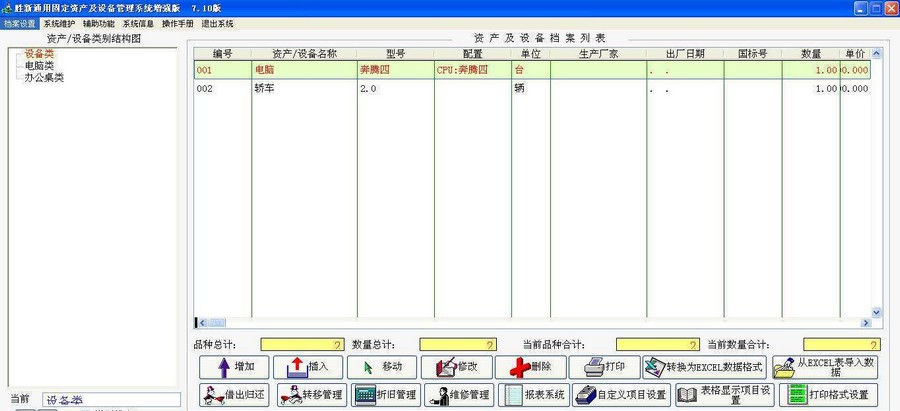
Task: Click the 配置 column header
Action: 473,54
